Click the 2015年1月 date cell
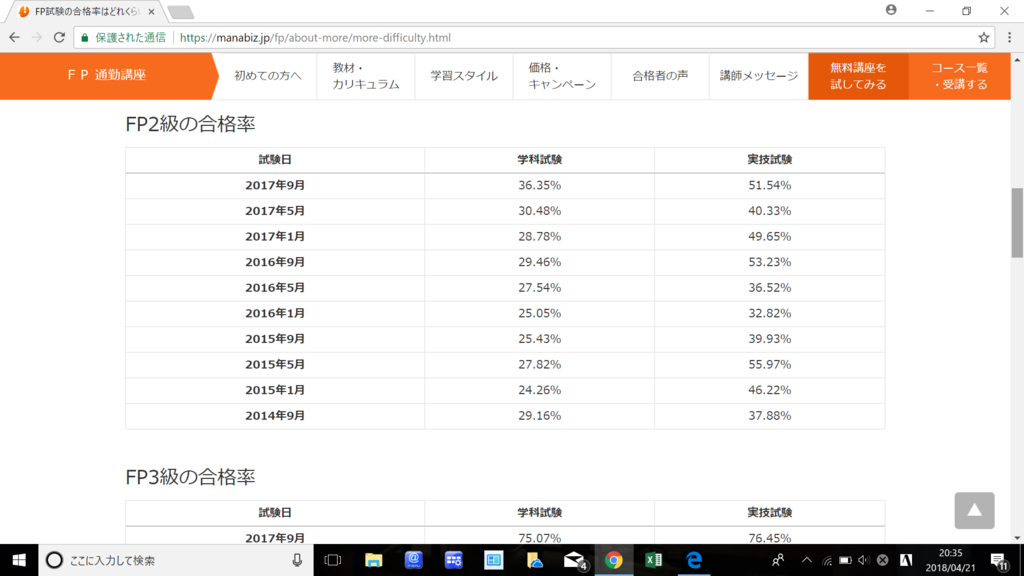 point(275,390)
